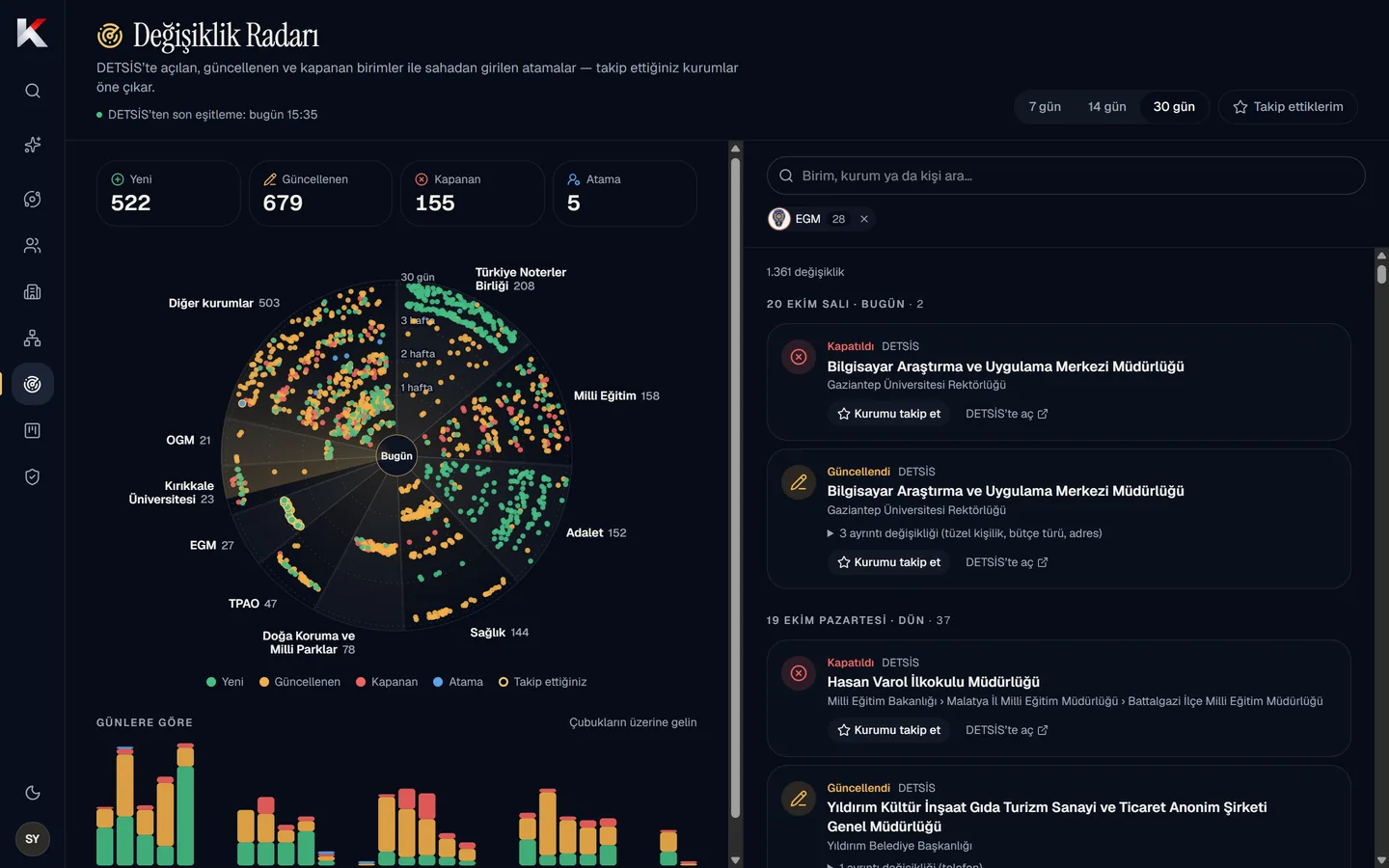
Task: Open DETSİS'te aç on the Güncellendi Bilgisayar Araştırma card
Action: point(1006,562)
